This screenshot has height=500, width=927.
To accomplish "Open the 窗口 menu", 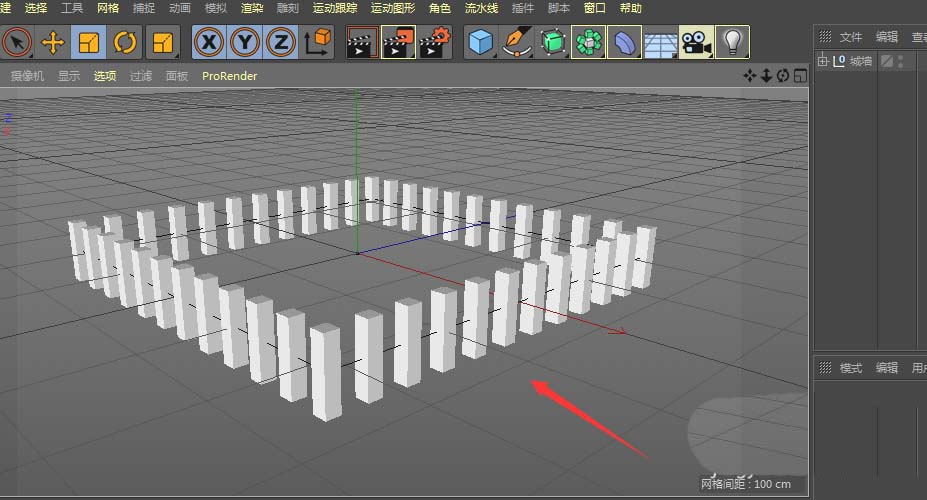I will (x=595, y=8).
